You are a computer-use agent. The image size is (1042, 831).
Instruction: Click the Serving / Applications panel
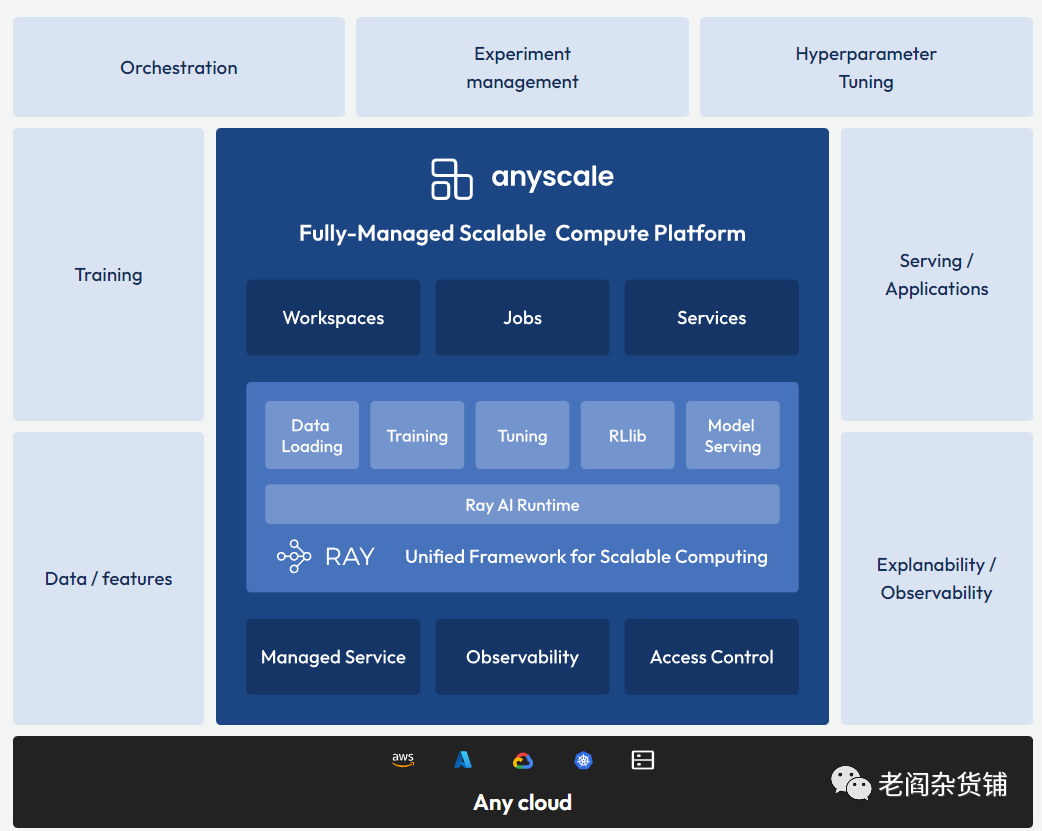[936, 275]
